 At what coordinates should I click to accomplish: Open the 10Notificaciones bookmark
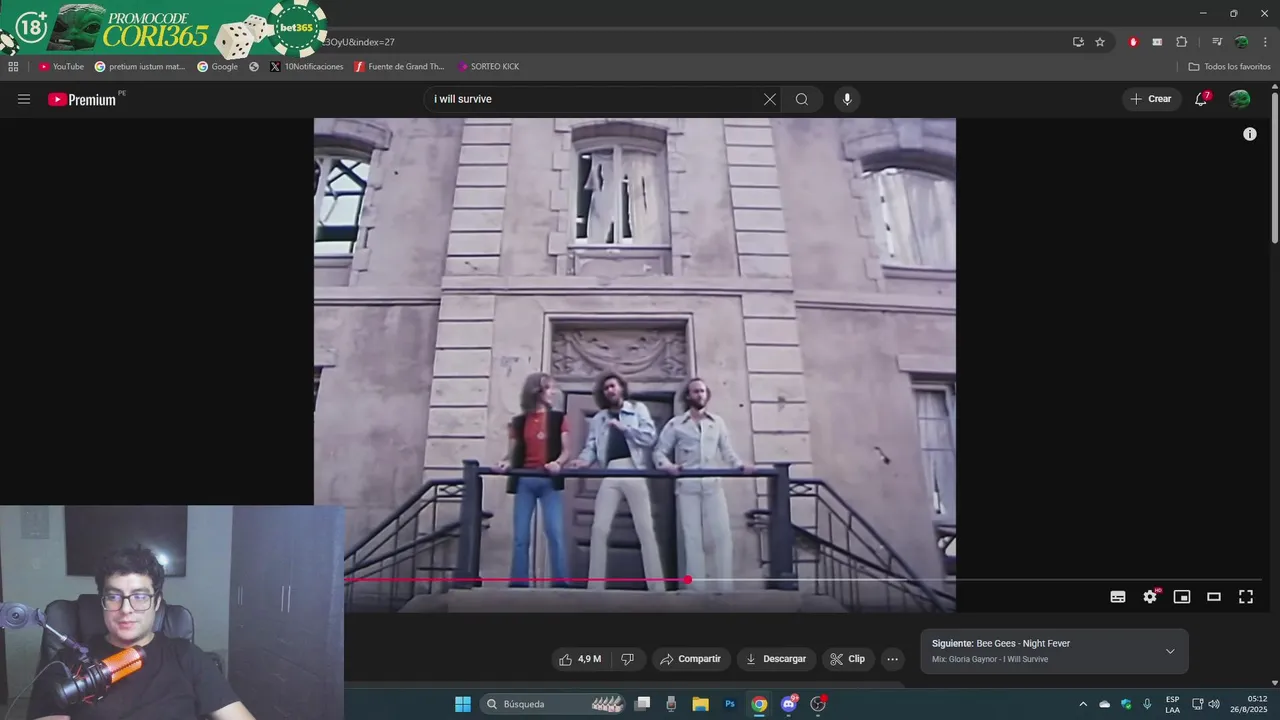pos(307,67)
